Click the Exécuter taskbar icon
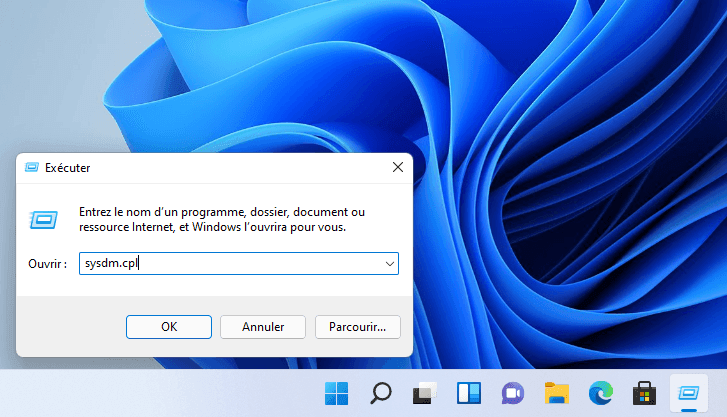The image size is (727, 417). click(689, 393)
